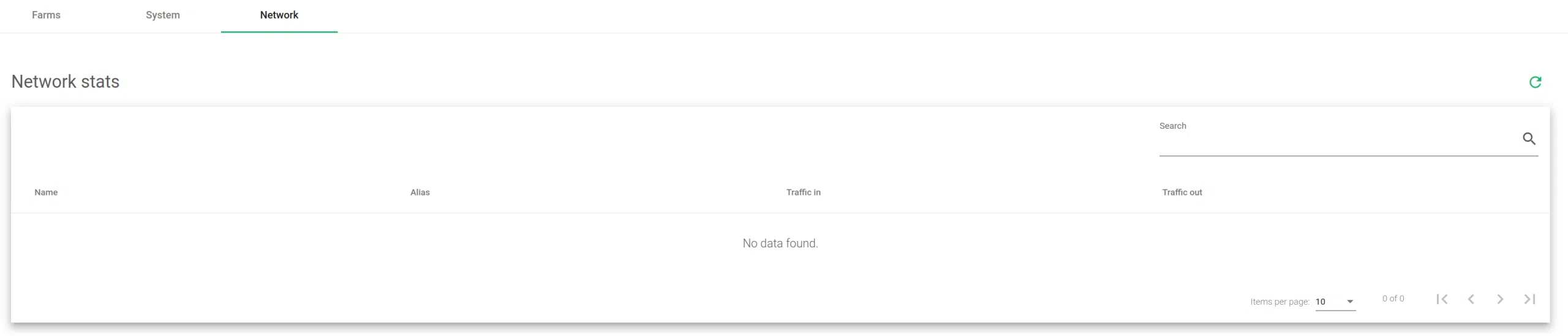1568x336 pixels.
Task: Refresh the network stats
Action: [x=1535, y=82]
